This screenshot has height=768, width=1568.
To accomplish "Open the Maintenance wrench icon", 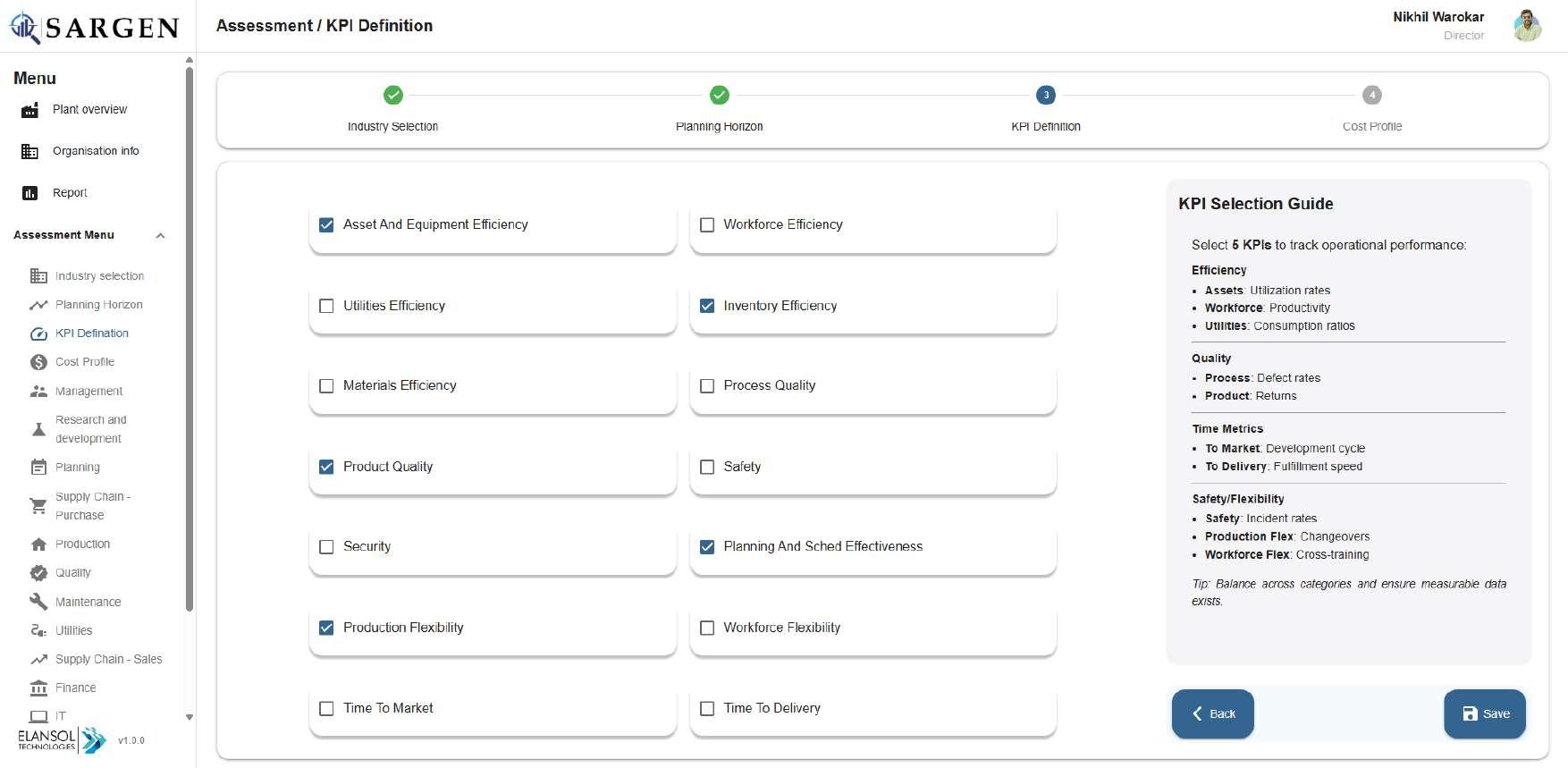I will (38, 602).
